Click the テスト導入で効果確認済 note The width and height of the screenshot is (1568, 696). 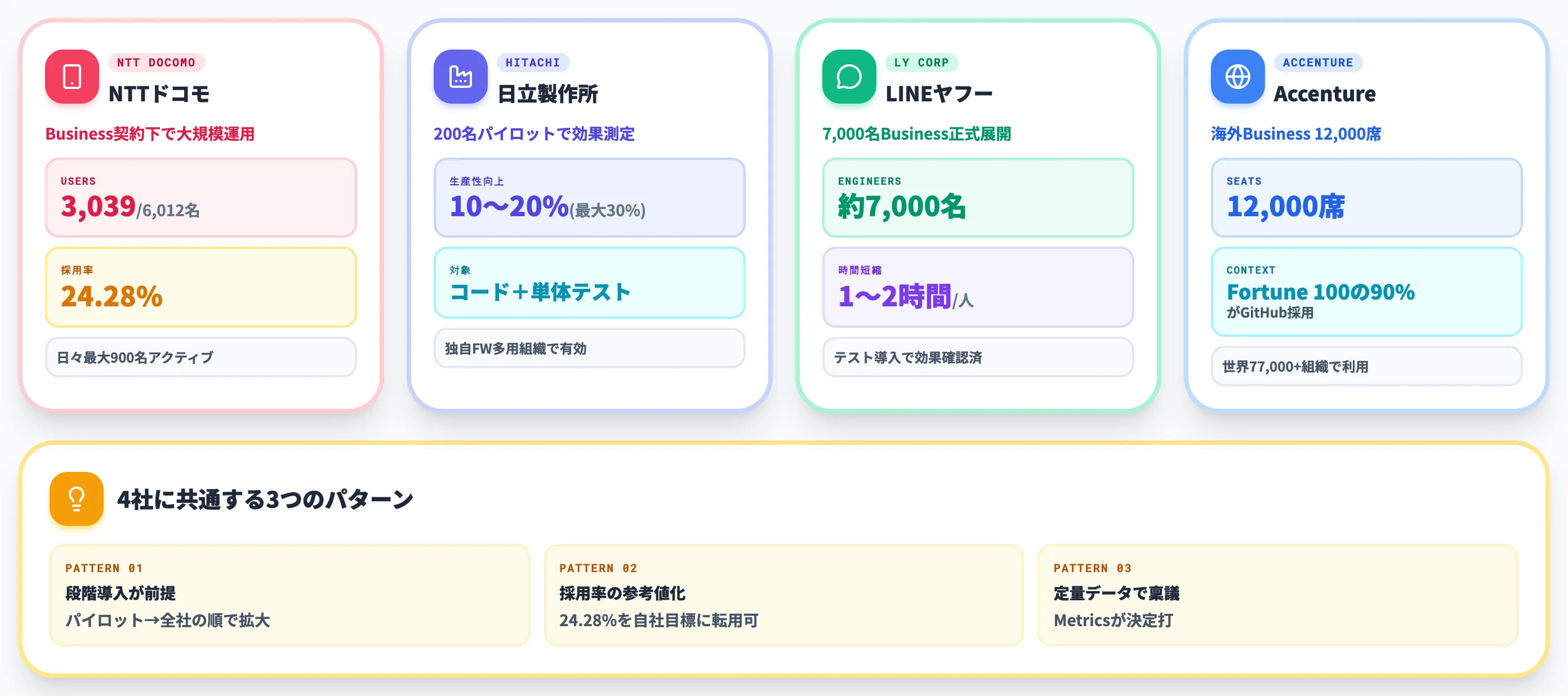click(x=978, y=357)
